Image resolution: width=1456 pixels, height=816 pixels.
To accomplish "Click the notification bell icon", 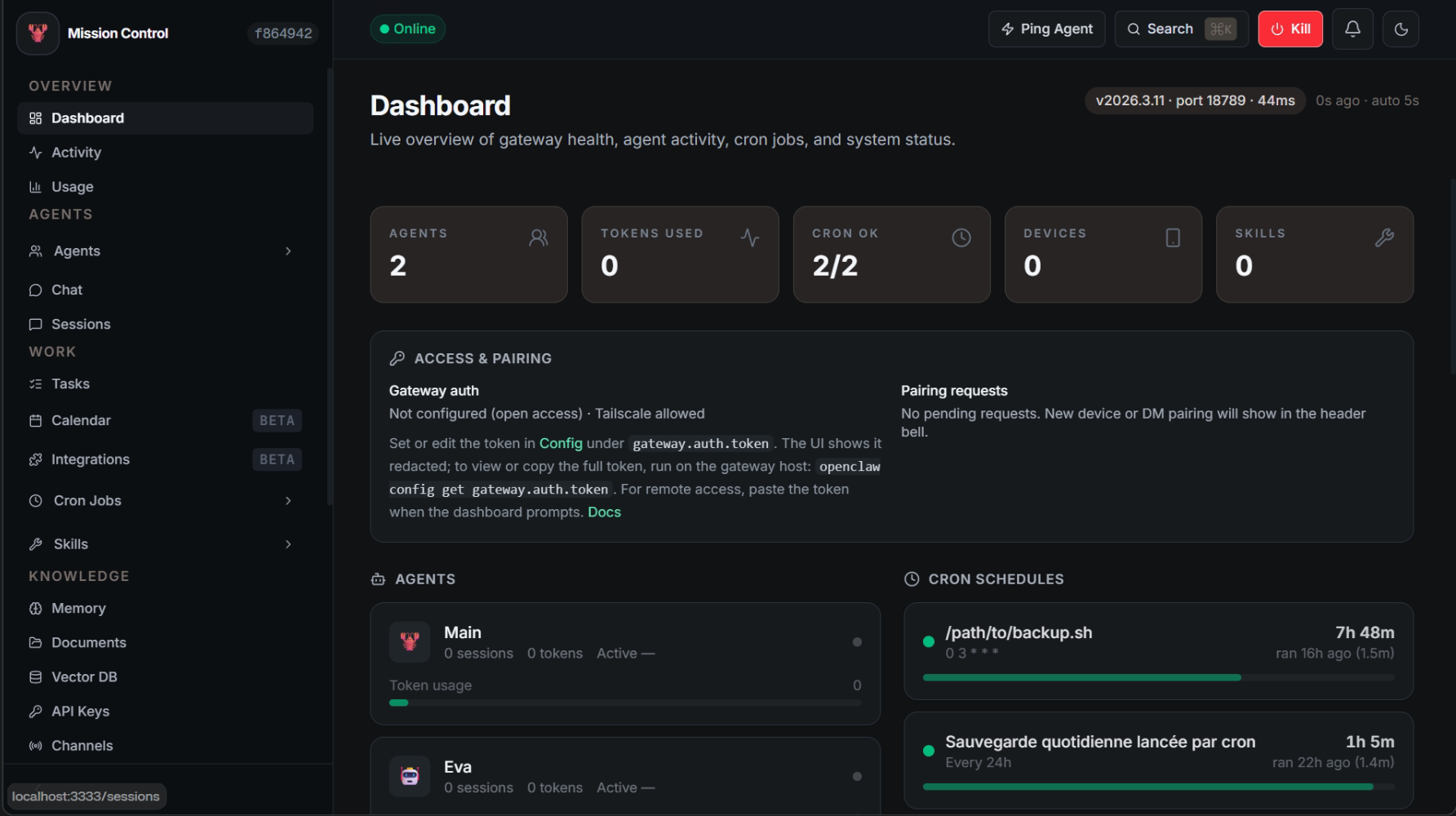I will click(1352, 29).
